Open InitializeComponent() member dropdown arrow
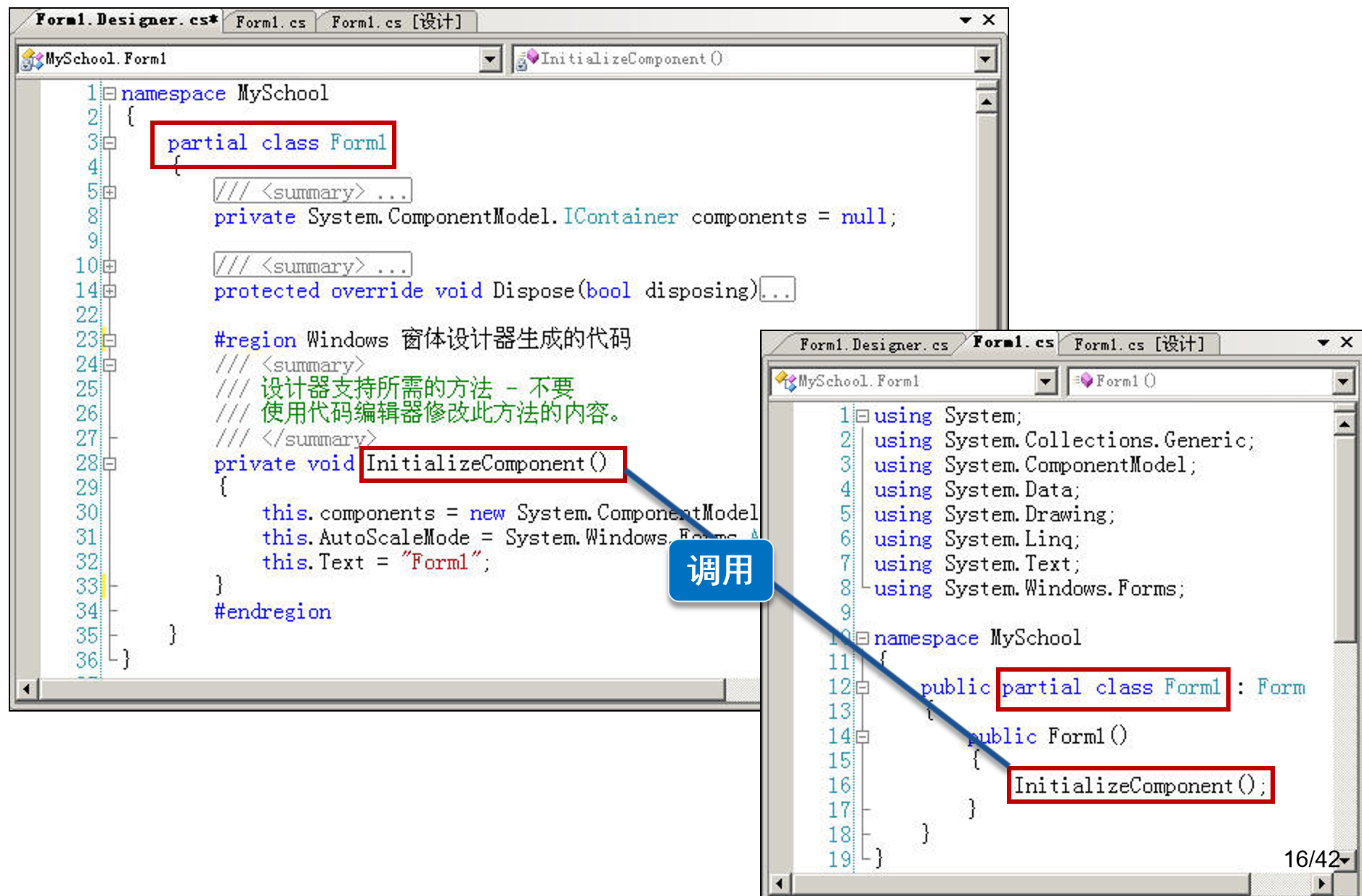1362x896 pixels. [984, 59]
